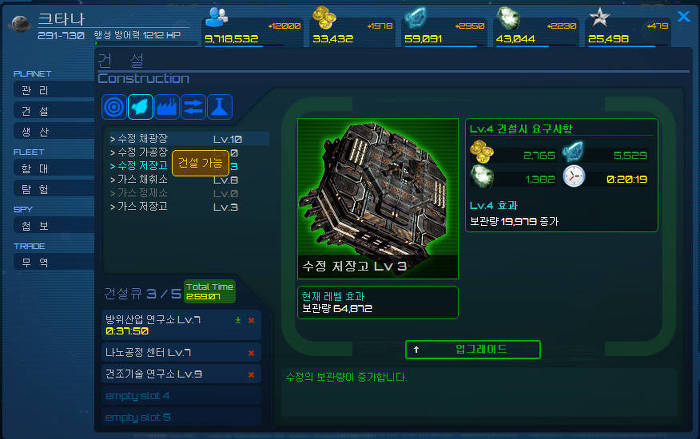Select 수정 채광장 Lv.10 in list
700x439 pixels.
click(x=188, y=139)
